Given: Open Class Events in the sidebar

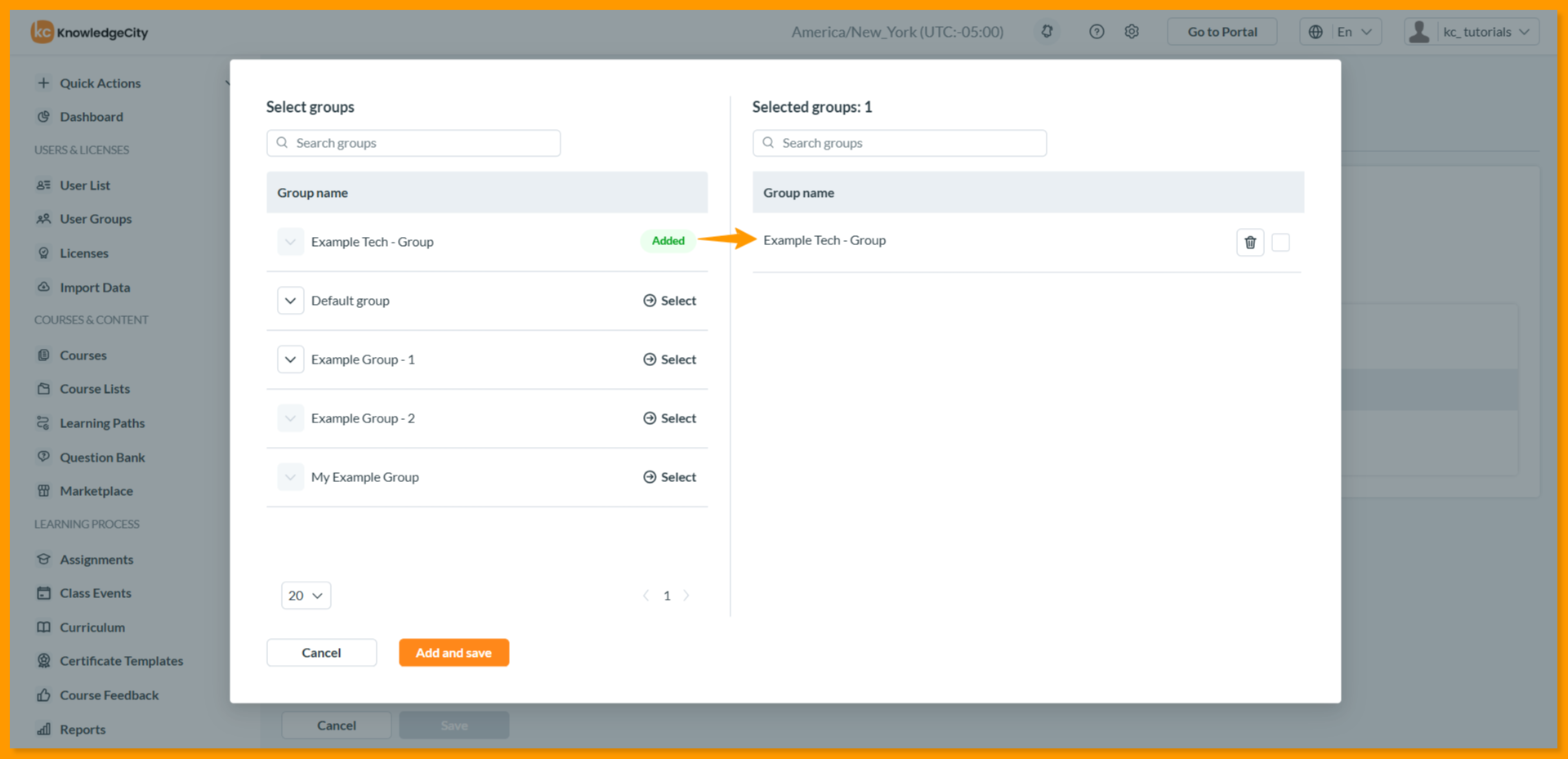Looking at the screenshot, I should (x=95, y=593).
